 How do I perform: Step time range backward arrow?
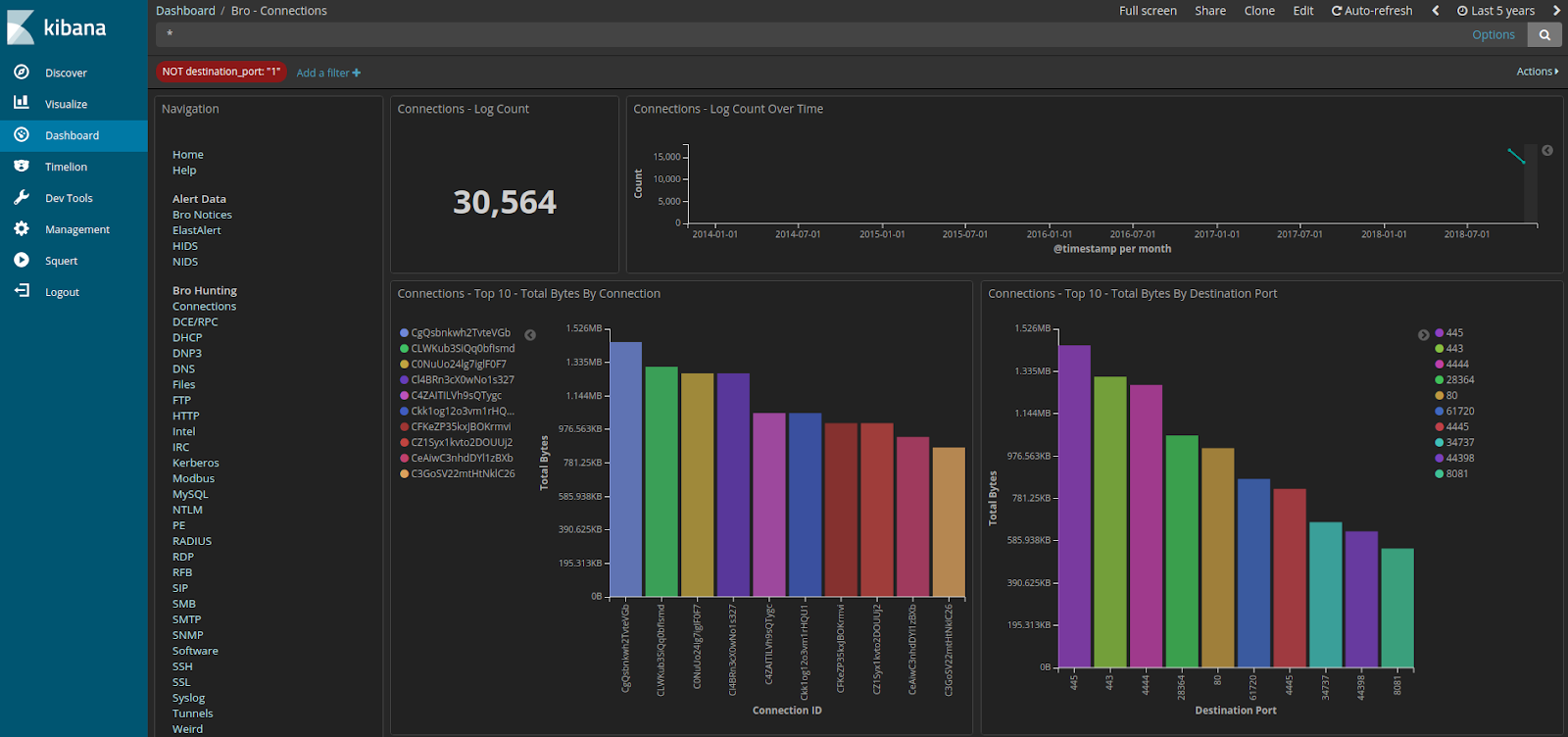pos(1436,11)
